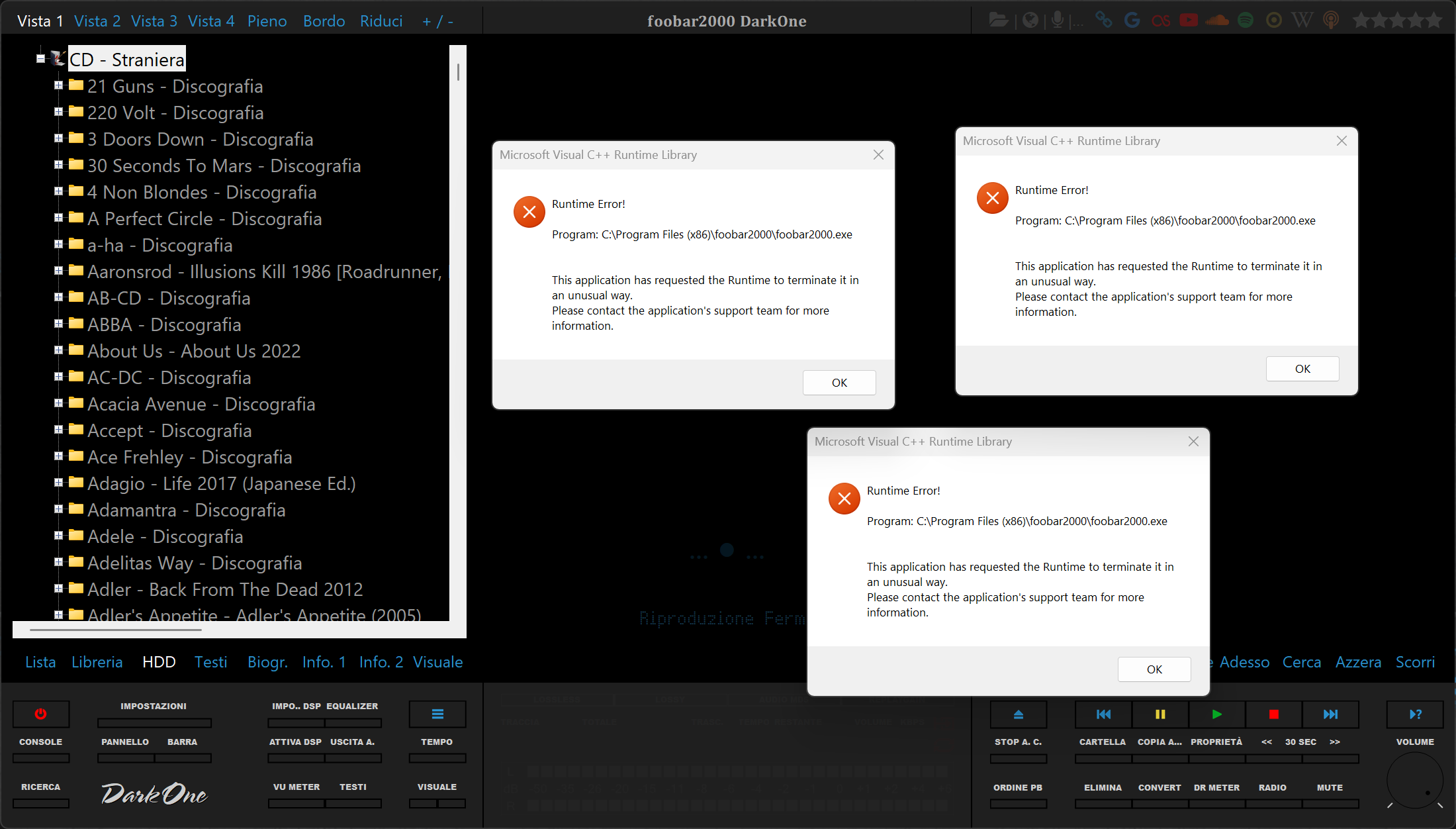Collapse the CD - Straniera root node

click(x=41, y=59)
